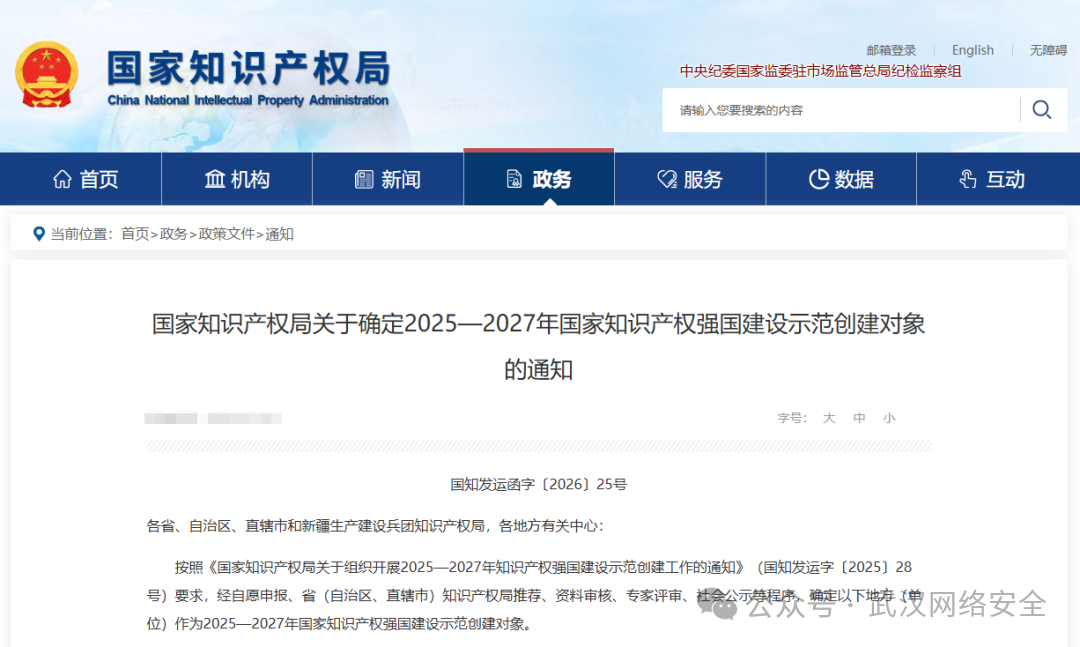Open the 首页 home navigation tab
The width and height of the screenshot is (1080, 647).
click(x=86, y=179)
